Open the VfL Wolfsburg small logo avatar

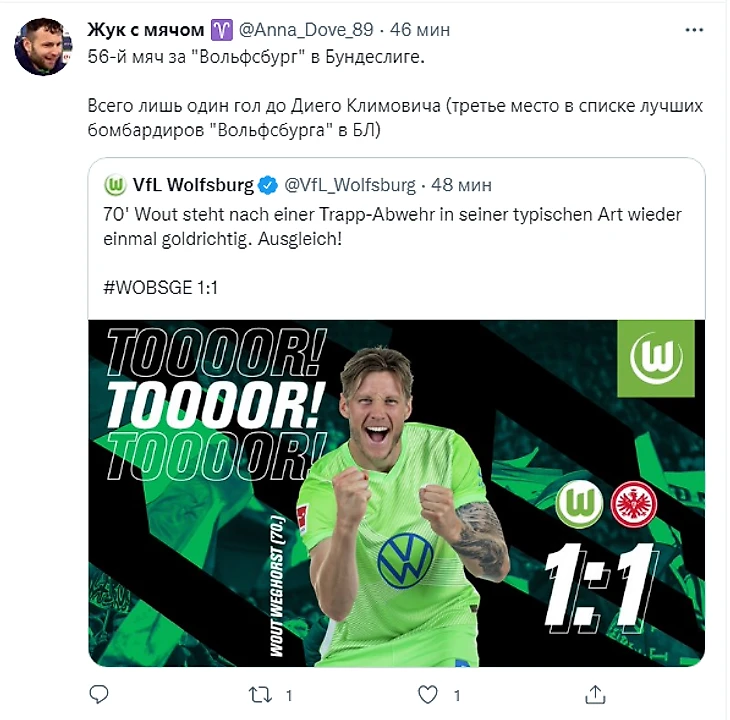tap(115, 185)
